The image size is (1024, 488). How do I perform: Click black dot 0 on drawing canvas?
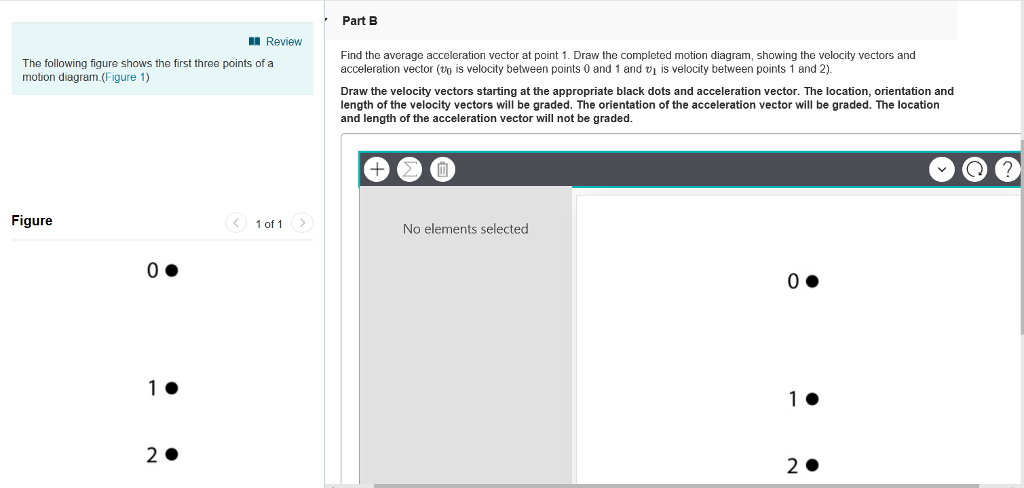812,282
